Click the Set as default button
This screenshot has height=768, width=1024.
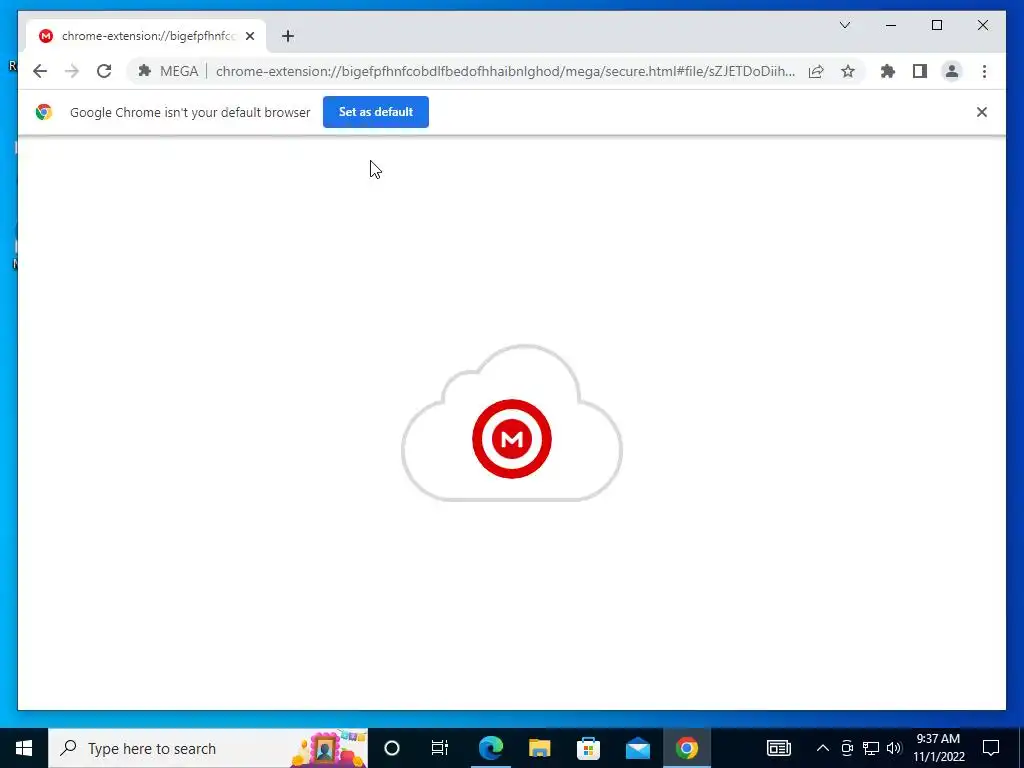point(376,112)
